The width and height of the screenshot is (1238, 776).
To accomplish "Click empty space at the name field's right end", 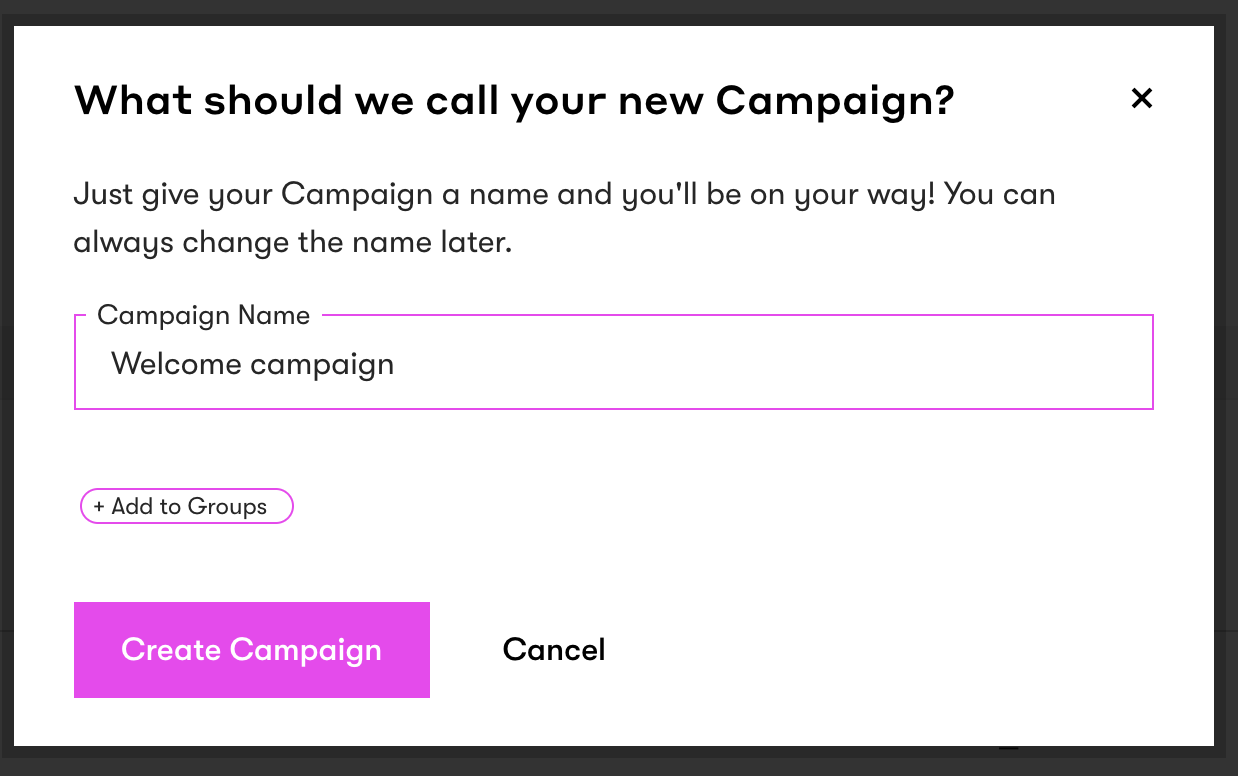I will pyautogui.click(x=1100, y=364).
